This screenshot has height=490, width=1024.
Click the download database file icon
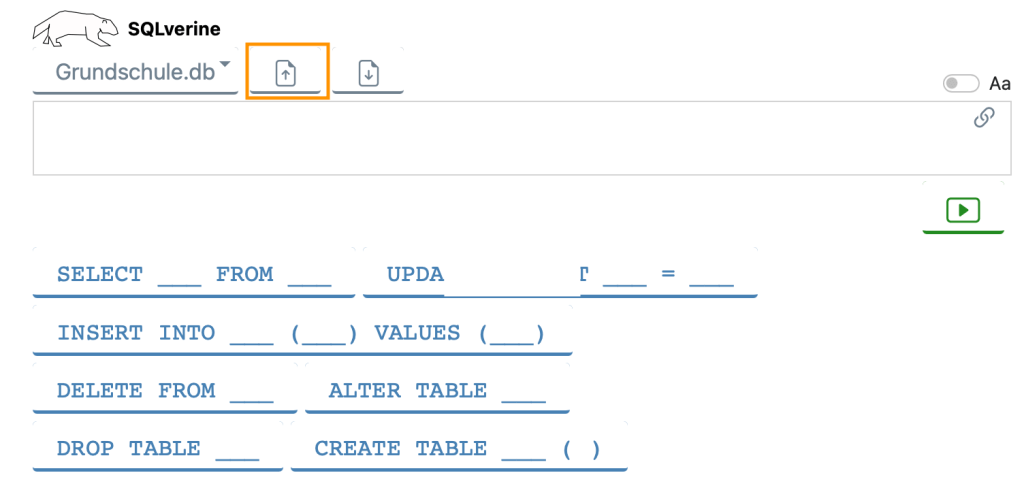point(368,73)
